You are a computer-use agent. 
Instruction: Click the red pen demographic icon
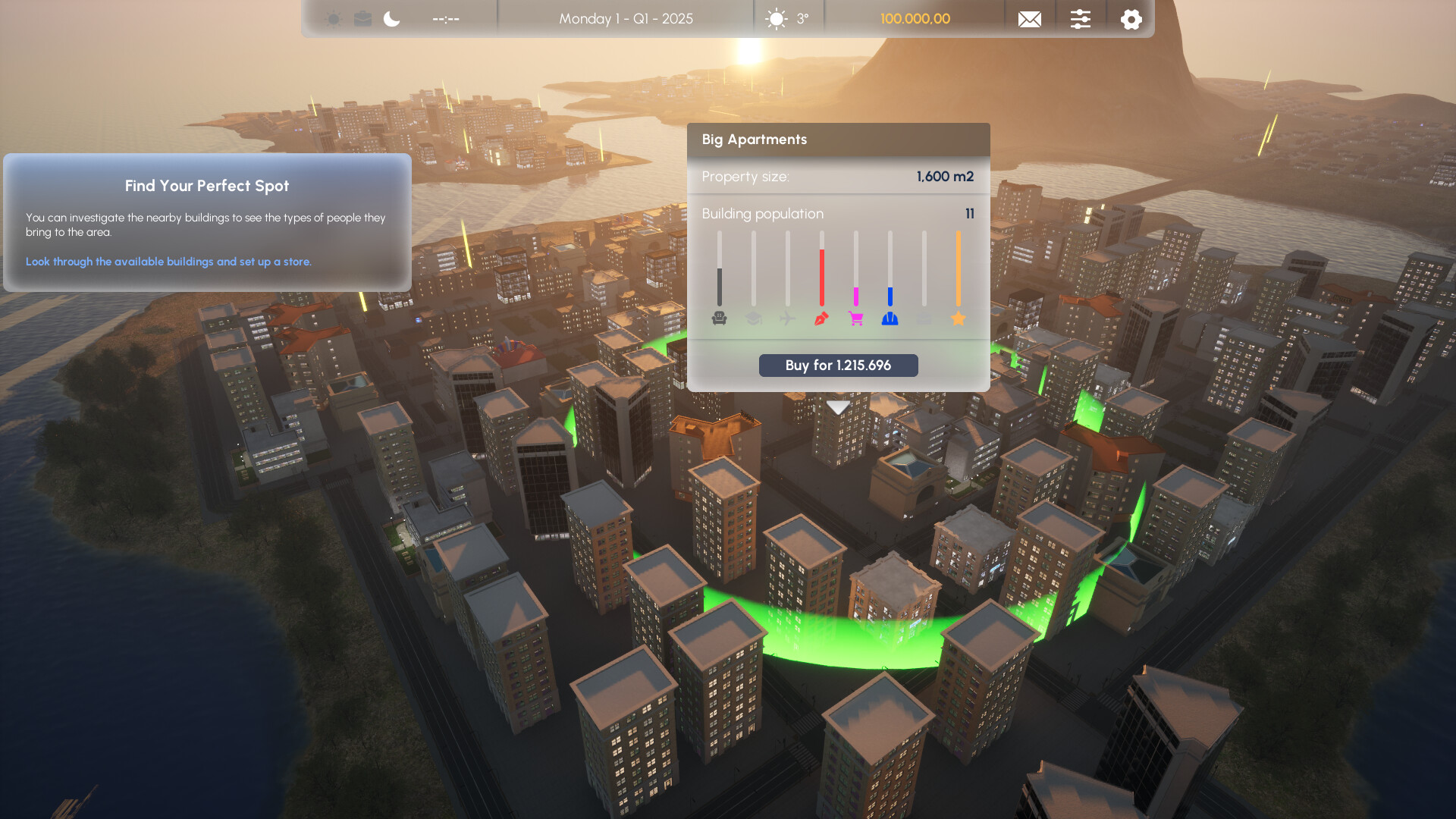click(821, 318)
